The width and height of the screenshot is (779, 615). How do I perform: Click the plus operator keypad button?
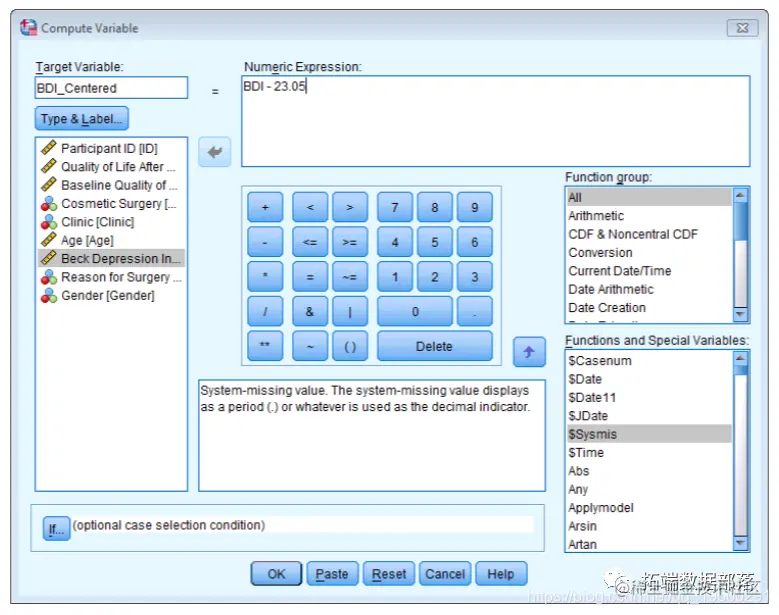265,207
